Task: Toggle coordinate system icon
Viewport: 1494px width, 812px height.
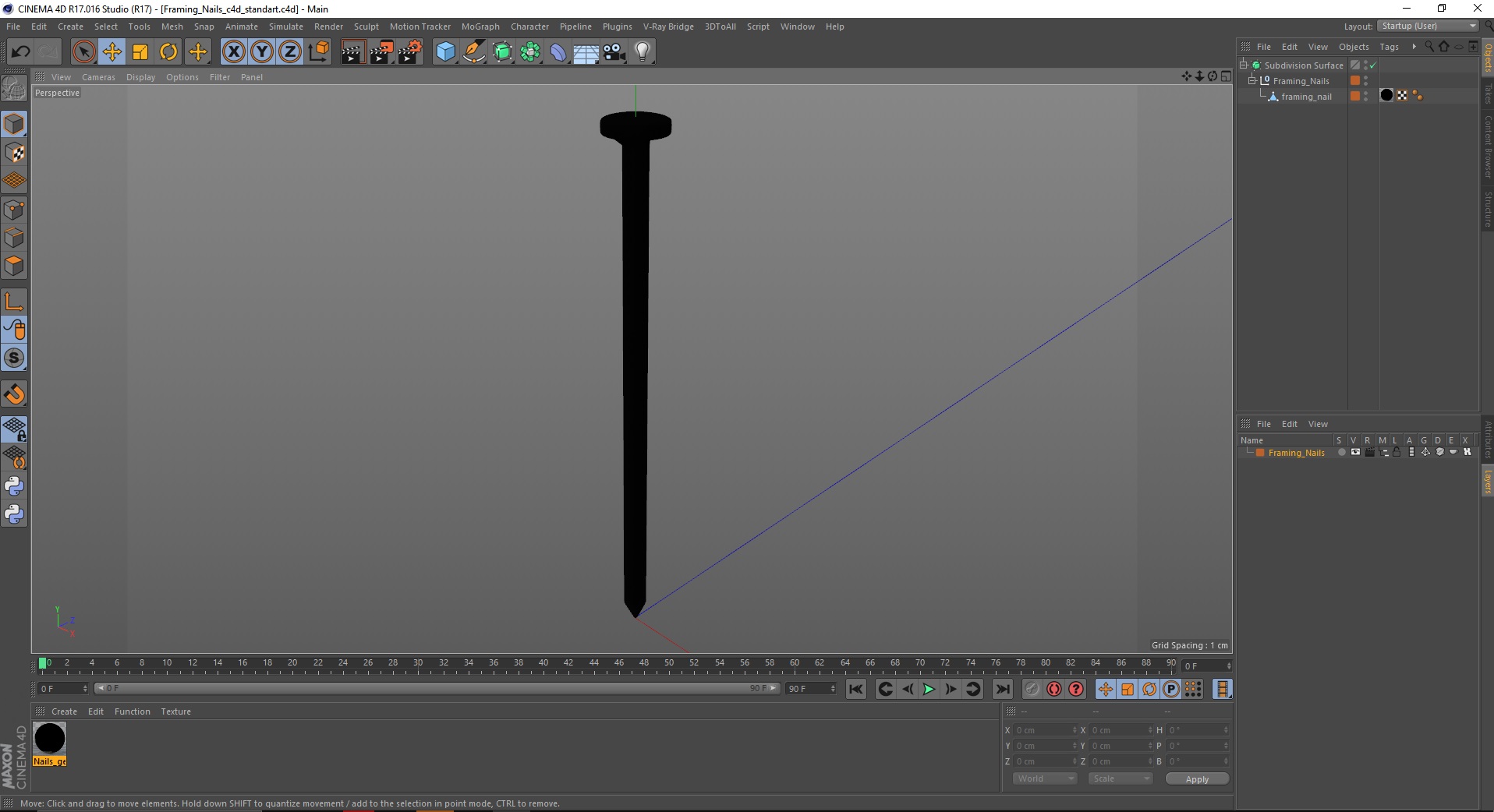Action: (x=318, y=52)
